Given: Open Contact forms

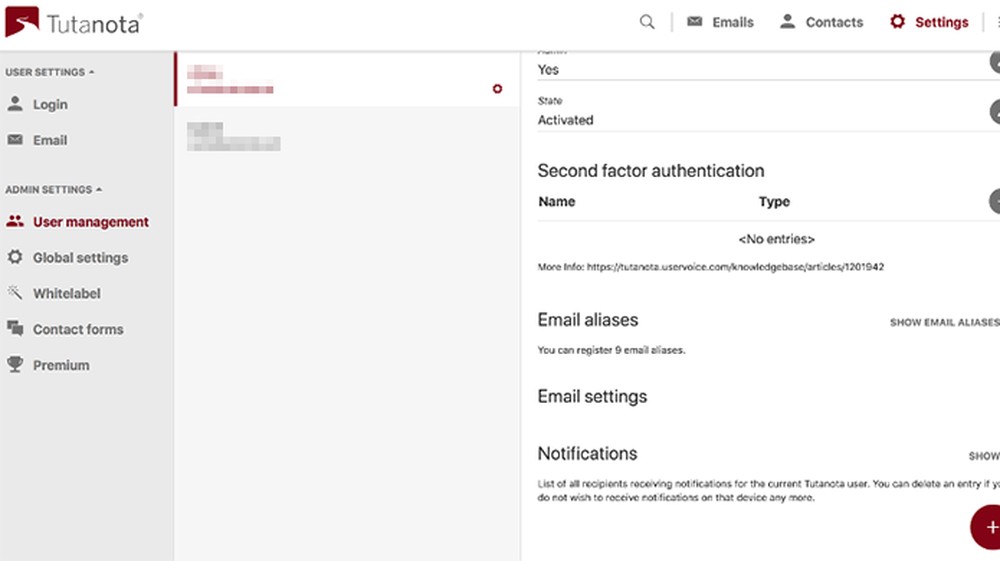Looking at the screenshot, I should point(77,329).
